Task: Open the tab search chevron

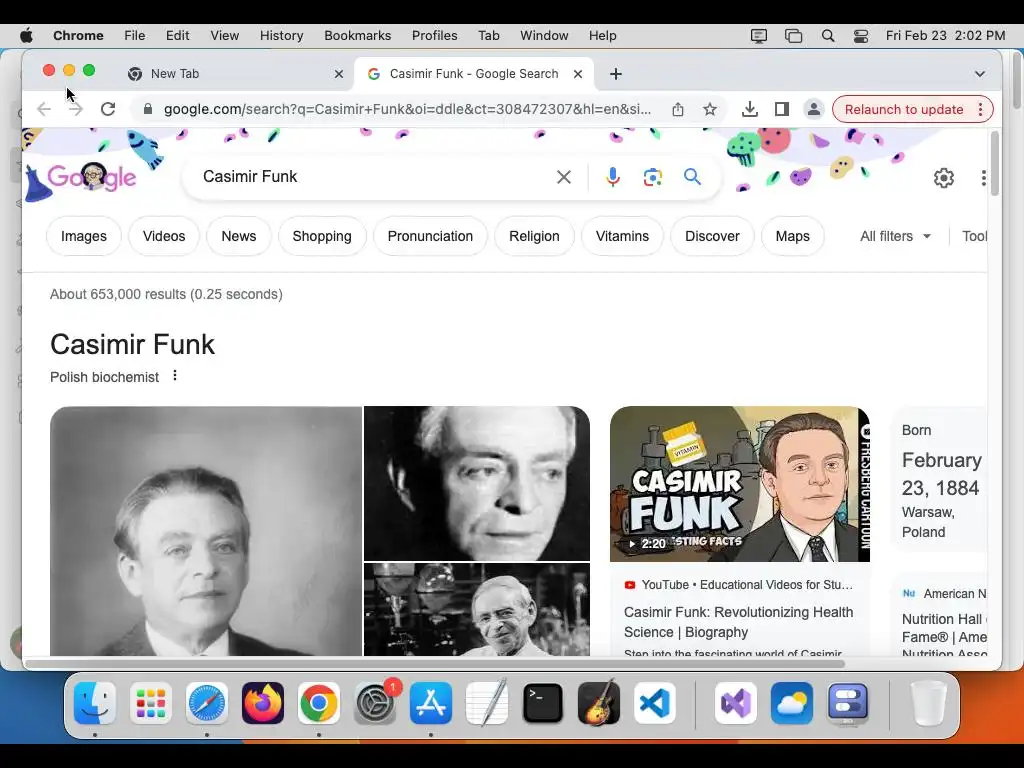Action: [980, 74]
